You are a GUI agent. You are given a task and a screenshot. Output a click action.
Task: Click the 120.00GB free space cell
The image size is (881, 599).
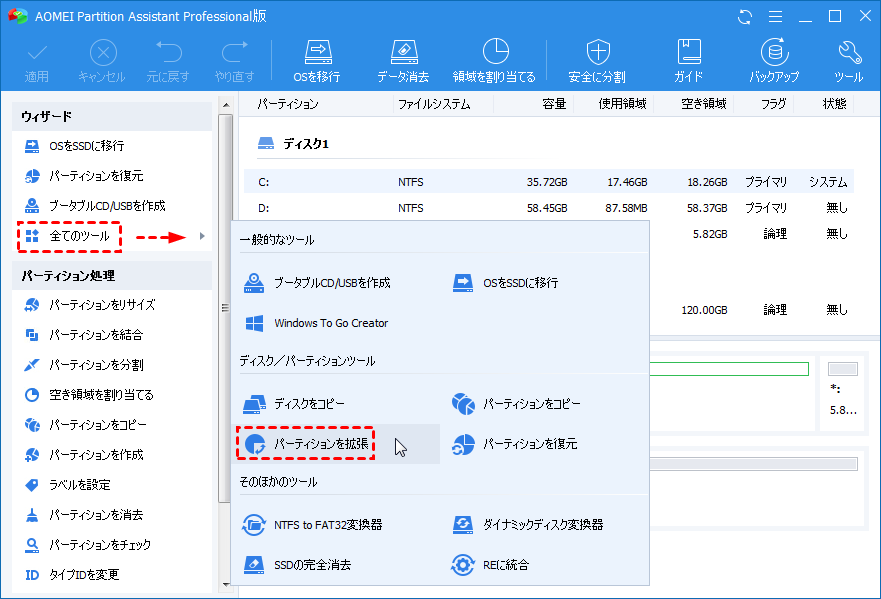coord(704,310)
